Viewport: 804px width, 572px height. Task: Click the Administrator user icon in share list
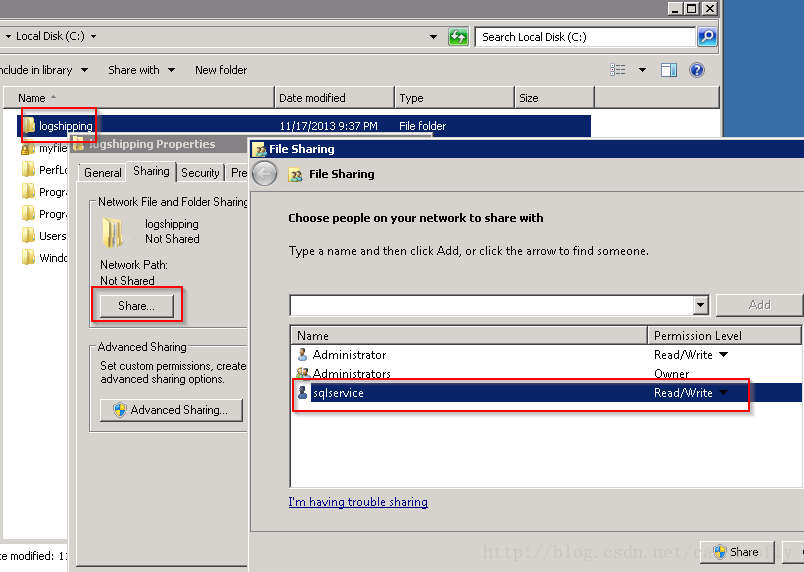(x=303, y=354)
